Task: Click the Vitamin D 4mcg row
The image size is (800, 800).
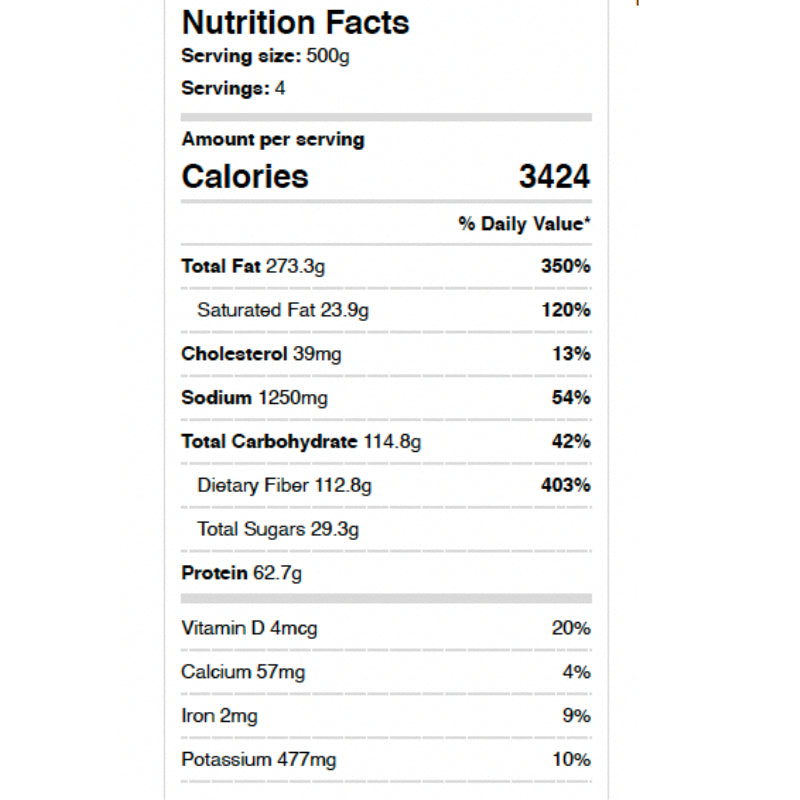Action: [249, 628]
